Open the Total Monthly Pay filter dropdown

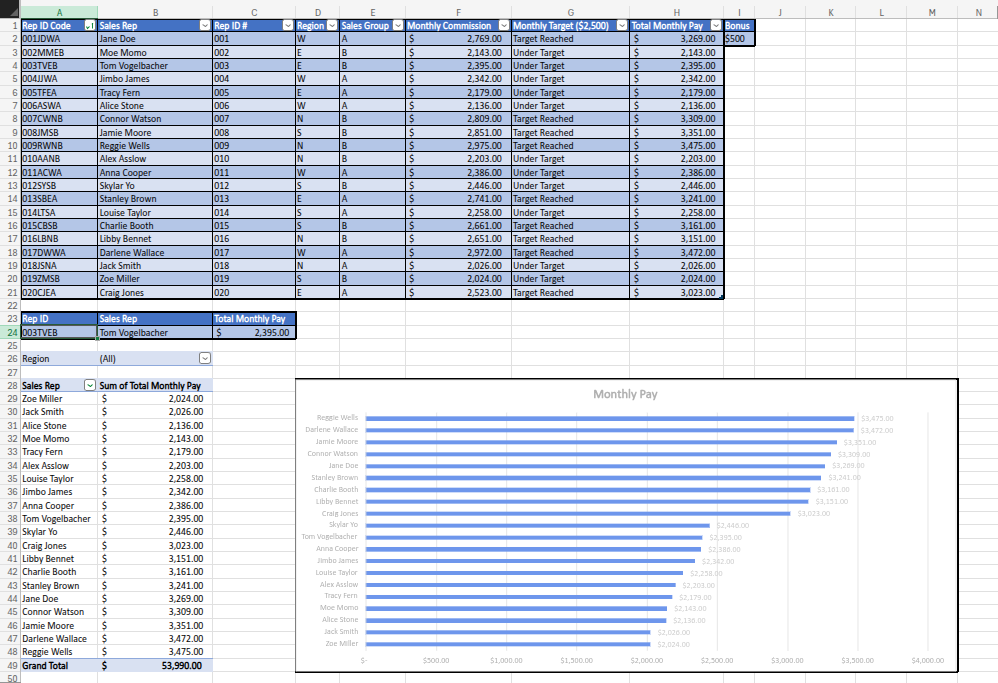[x=716, y=25]
